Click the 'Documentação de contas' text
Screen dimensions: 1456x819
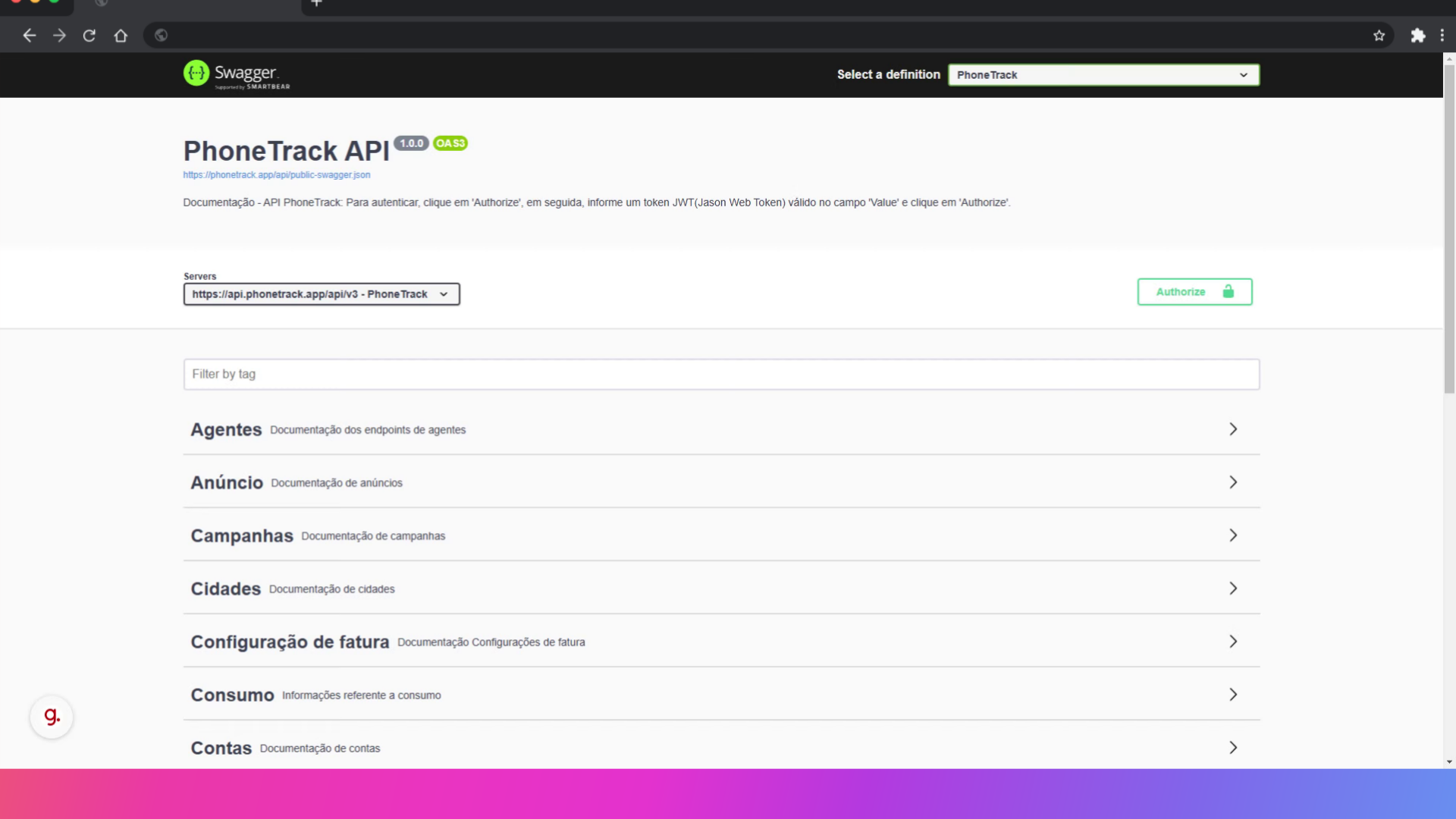pos(320,748)
